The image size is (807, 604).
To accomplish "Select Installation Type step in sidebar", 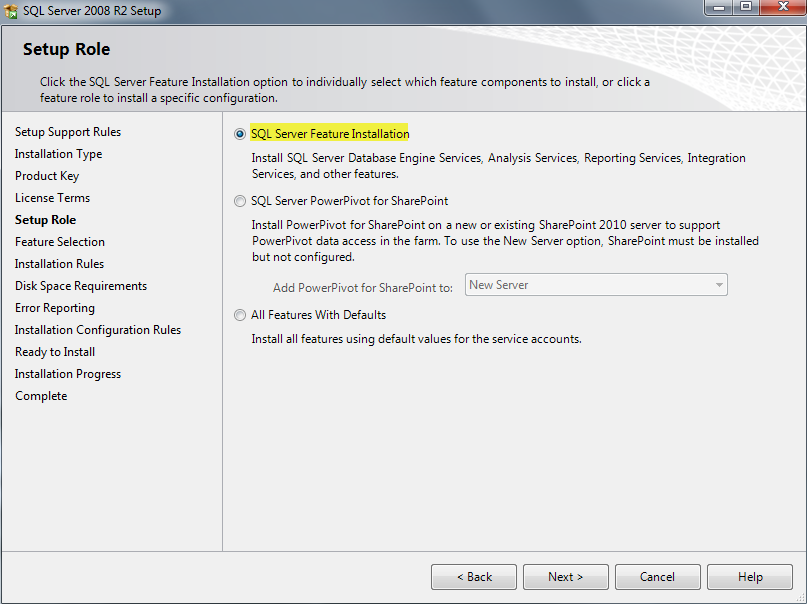I will (x=59, y=154).
